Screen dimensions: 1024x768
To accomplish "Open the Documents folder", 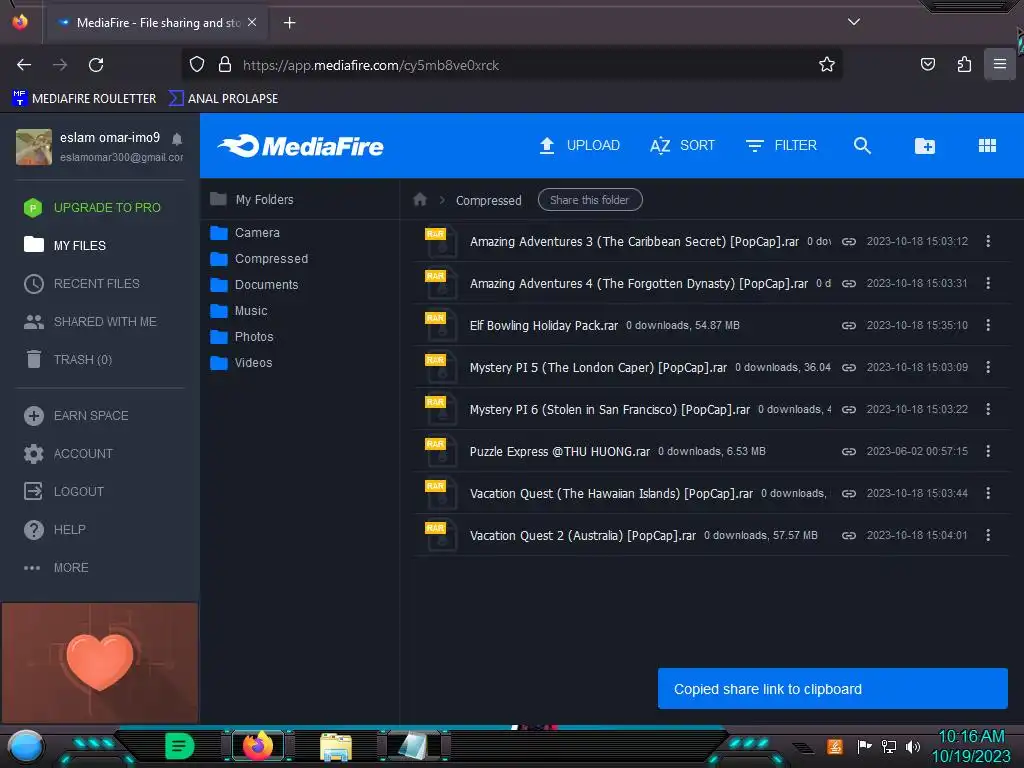I will tap(254, 285).
